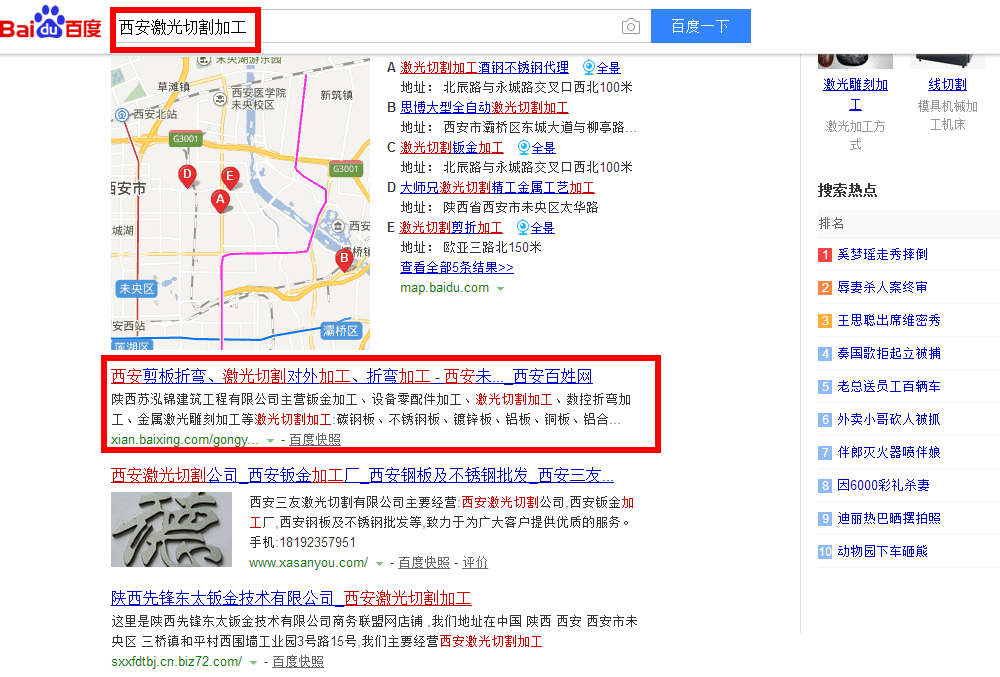Click the 线切割 related search link
This screenshot has height=677, width=1000.
click(x=947, y=85)
